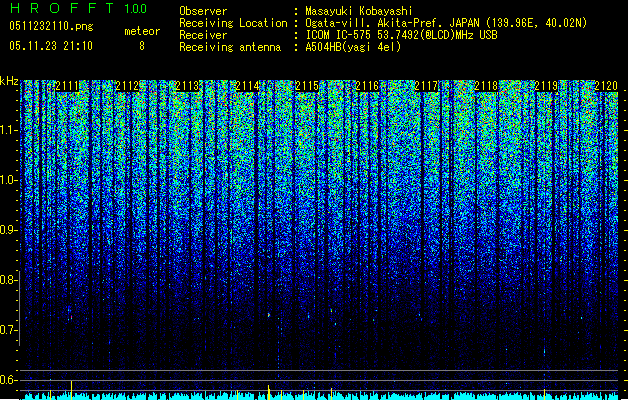This screenshot has height=400, width=629.
Task: Click time marker 2112 on spectrogram
Action: click(127, 86)
